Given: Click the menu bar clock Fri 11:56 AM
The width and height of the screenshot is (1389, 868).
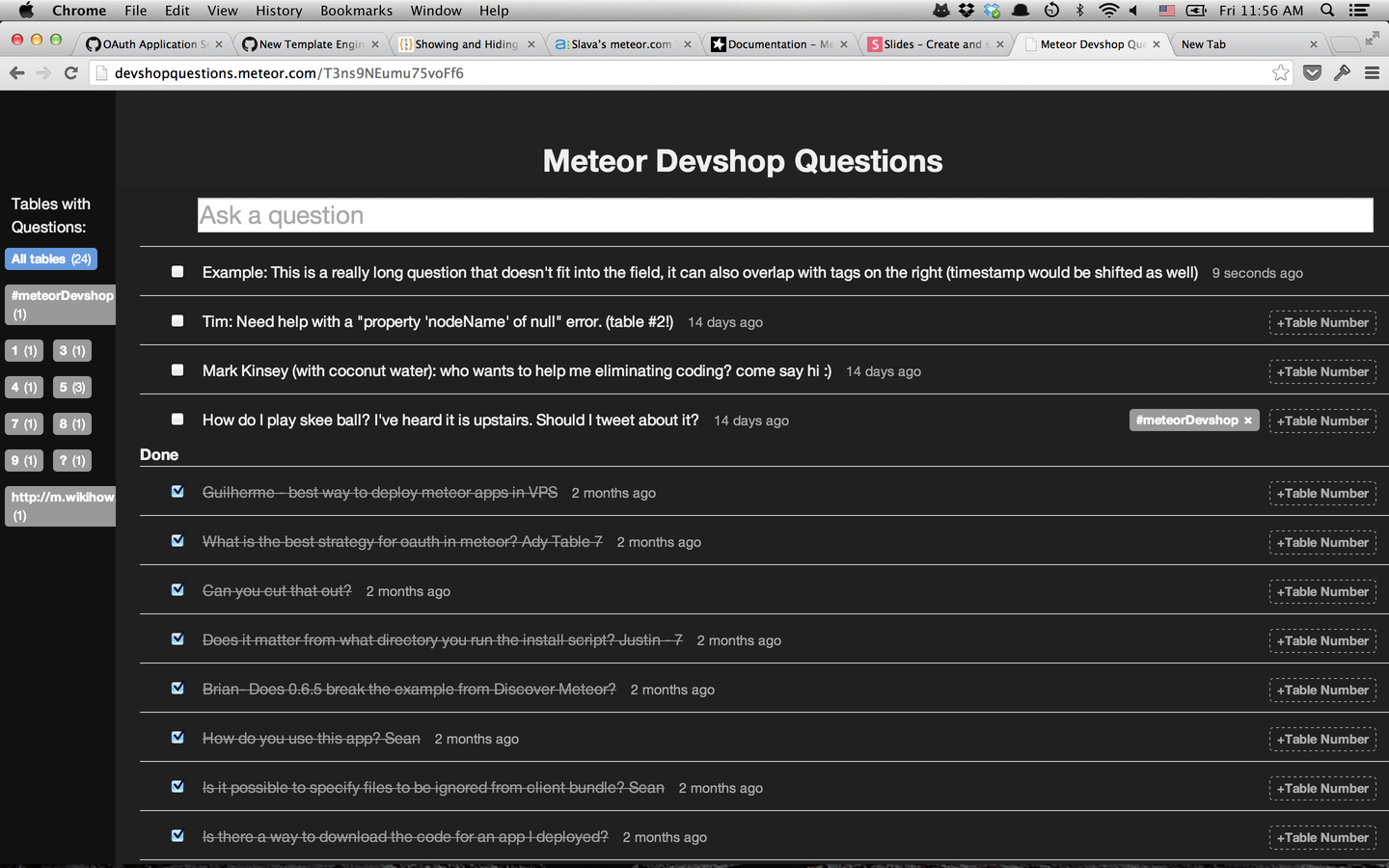Looking at the screenshot, I should tap(1261, 10).
